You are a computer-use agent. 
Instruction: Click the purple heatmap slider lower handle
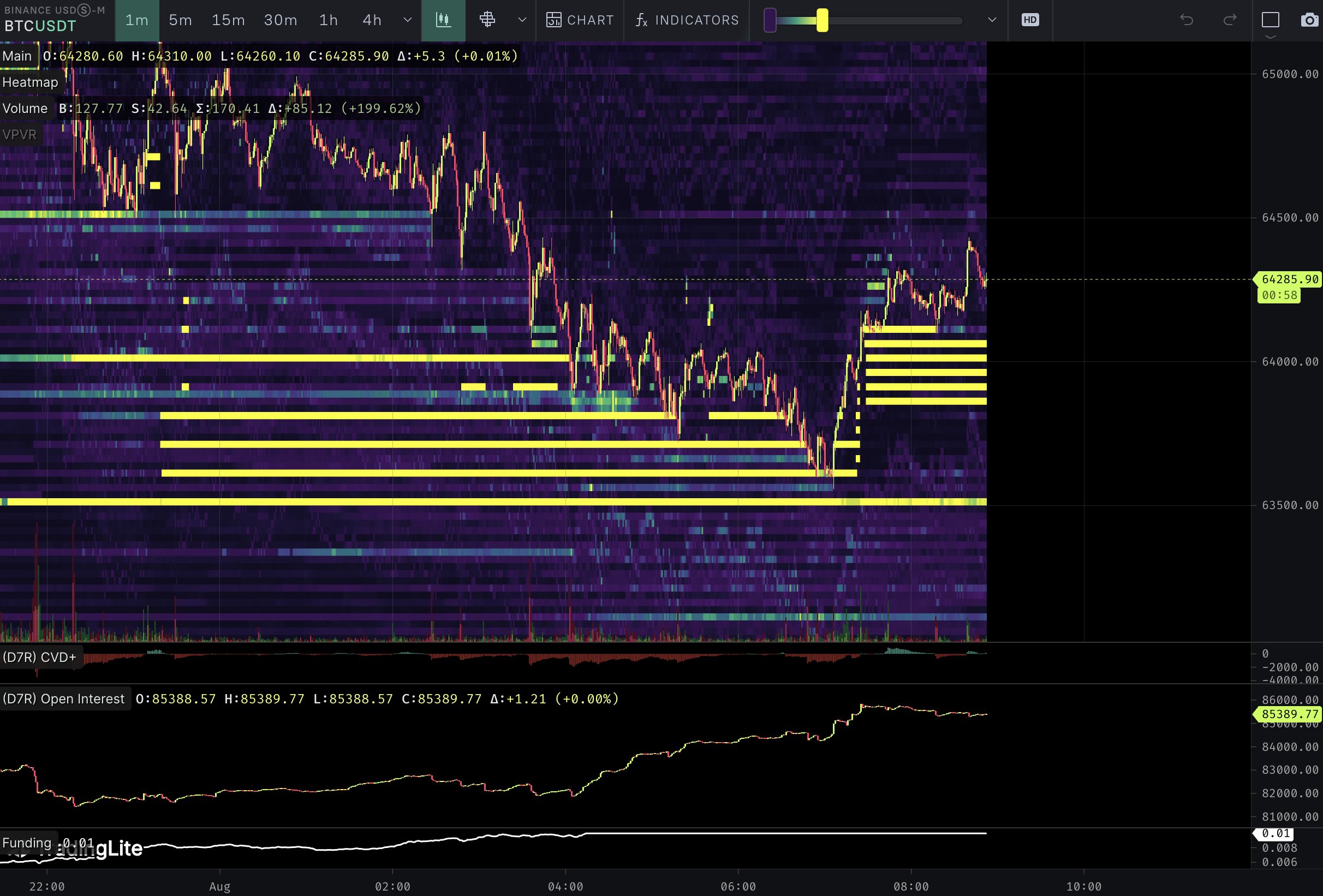click(x=770, y=21)
